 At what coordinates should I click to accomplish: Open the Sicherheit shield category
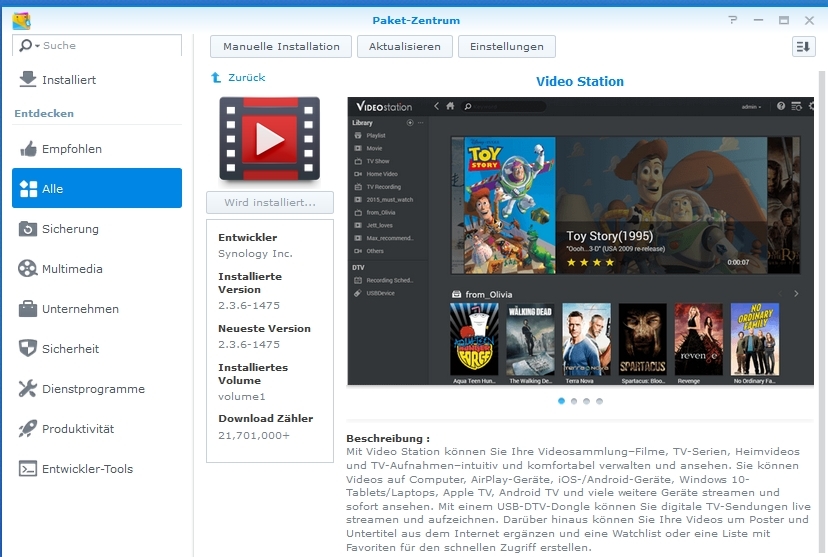27,349
